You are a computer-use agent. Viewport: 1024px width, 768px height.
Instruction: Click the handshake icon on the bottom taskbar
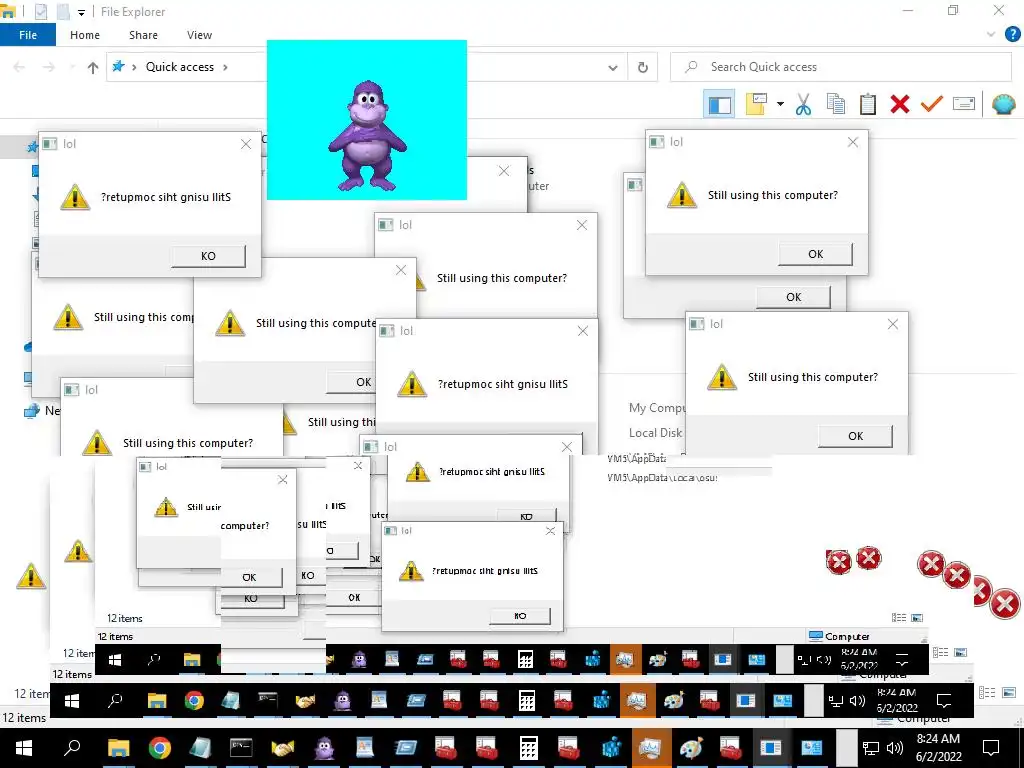pyautogui.click(x=282, y=748)
